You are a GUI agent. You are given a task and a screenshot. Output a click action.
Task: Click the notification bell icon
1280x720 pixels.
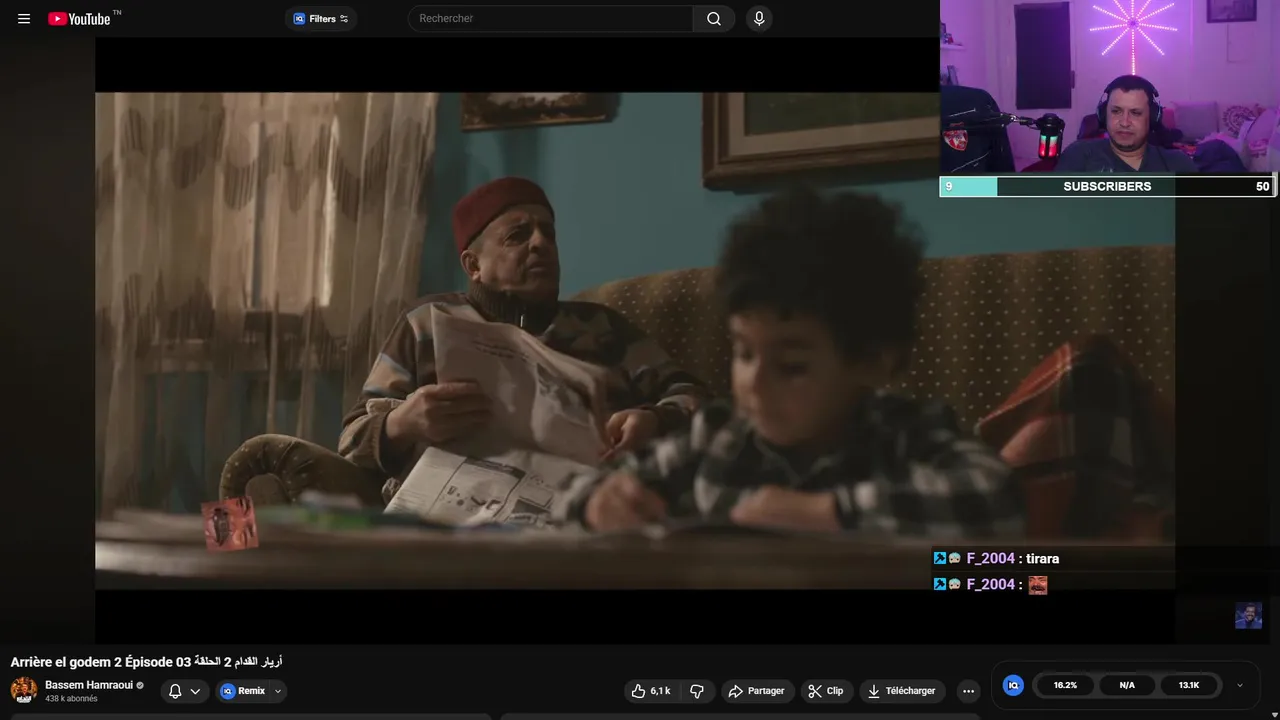click(x=175, y=691)
